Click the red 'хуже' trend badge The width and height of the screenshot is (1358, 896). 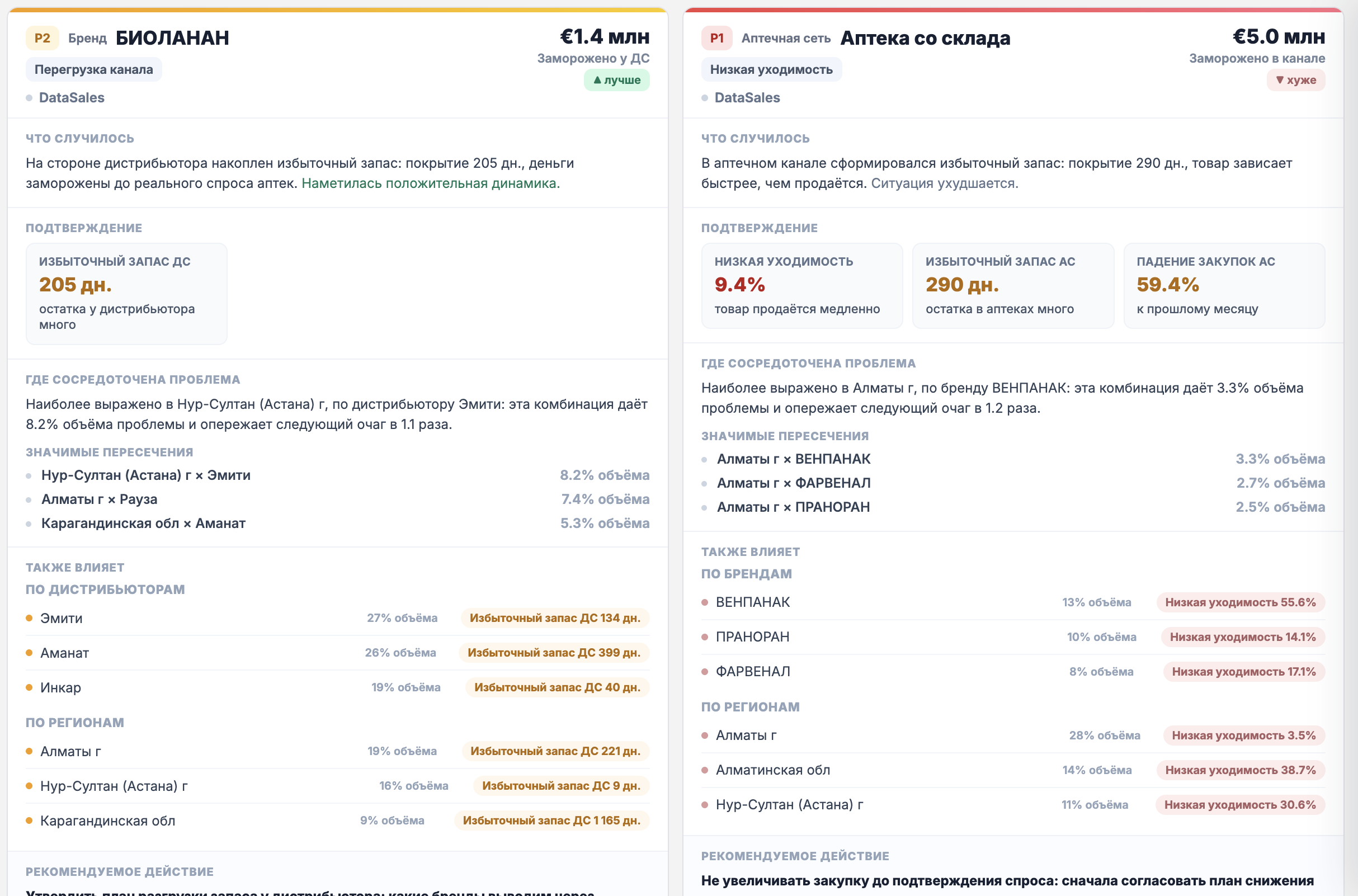(1296, 80)
